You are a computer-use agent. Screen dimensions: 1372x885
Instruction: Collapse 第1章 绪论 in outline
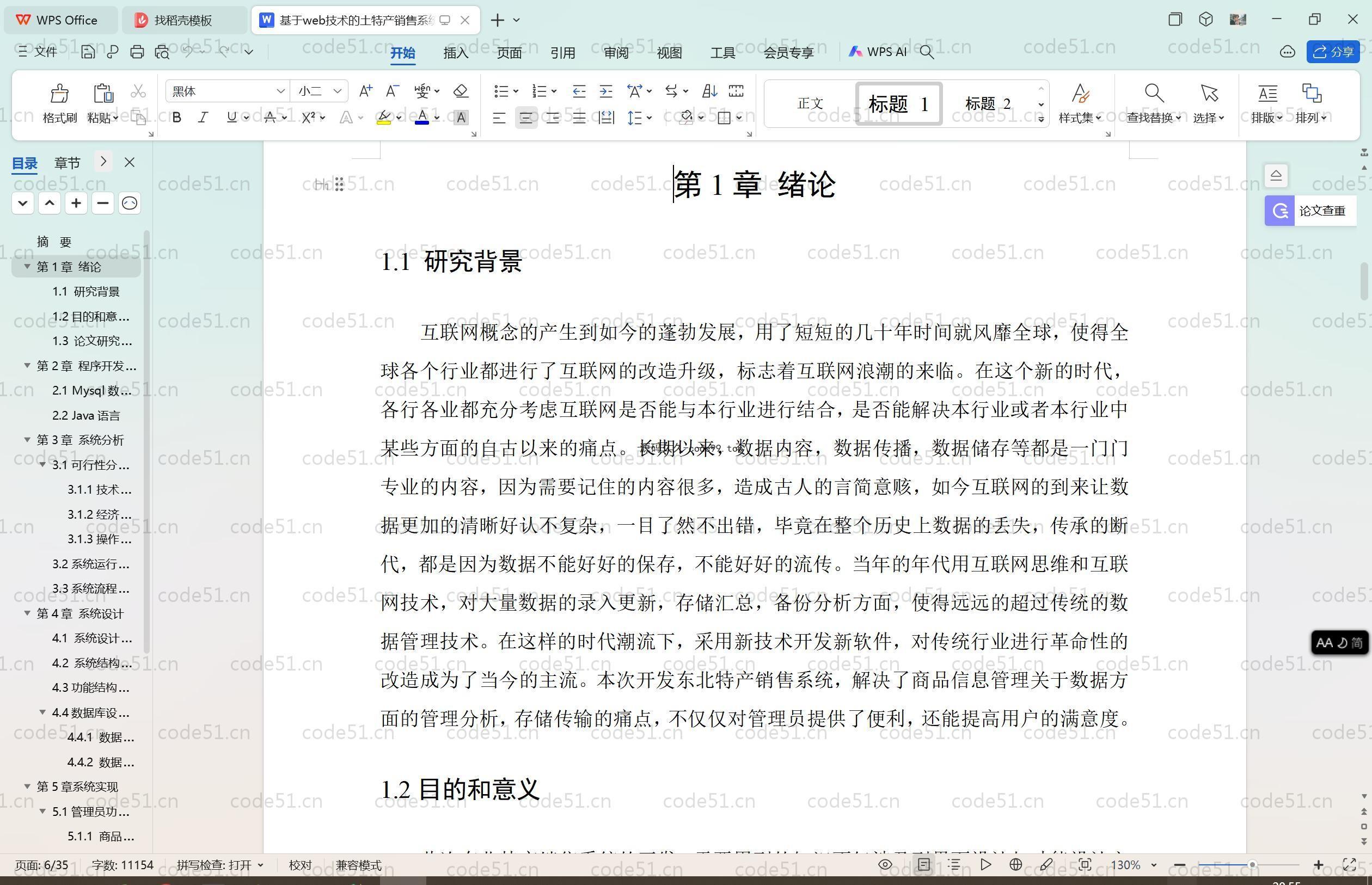pos(27,266)
